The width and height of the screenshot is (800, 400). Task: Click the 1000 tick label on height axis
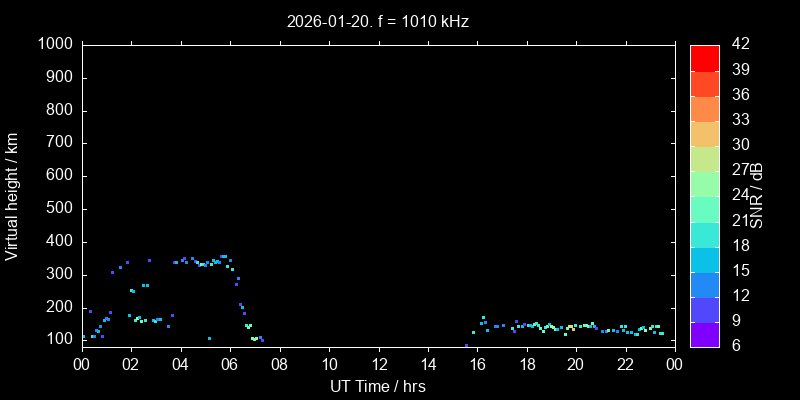coord(54,44)
